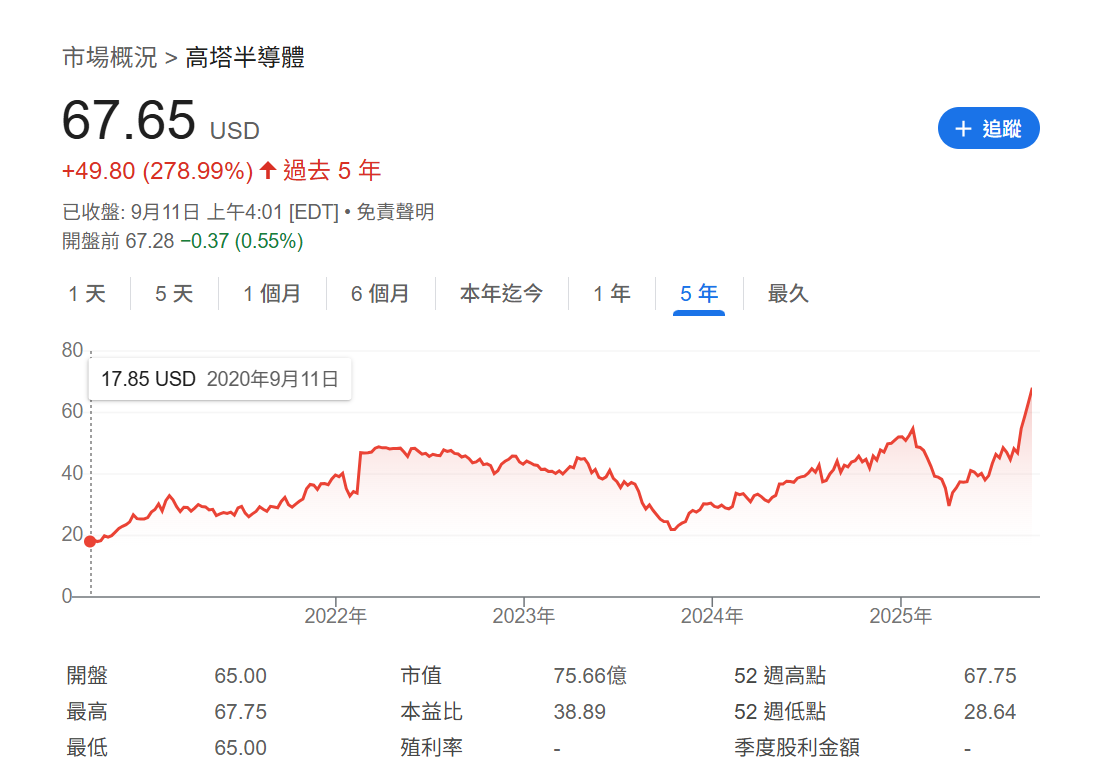Choose the 本年迄今 range tab

coord(501,293)
